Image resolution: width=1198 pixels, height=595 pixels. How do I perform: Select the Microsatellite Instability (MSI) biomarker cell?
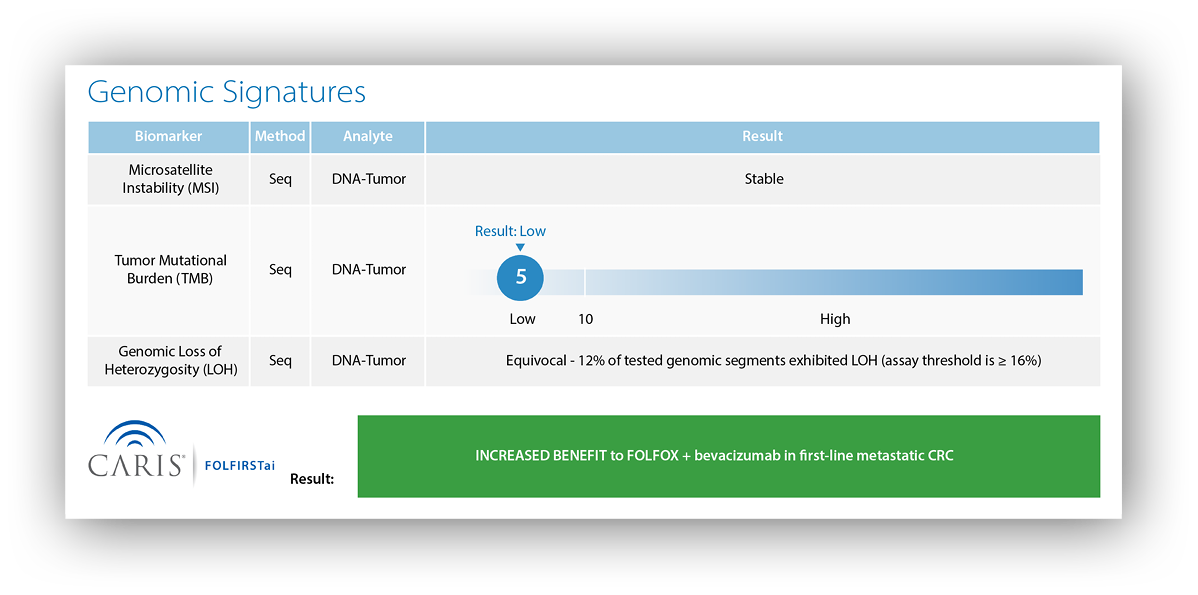(170, 179)
